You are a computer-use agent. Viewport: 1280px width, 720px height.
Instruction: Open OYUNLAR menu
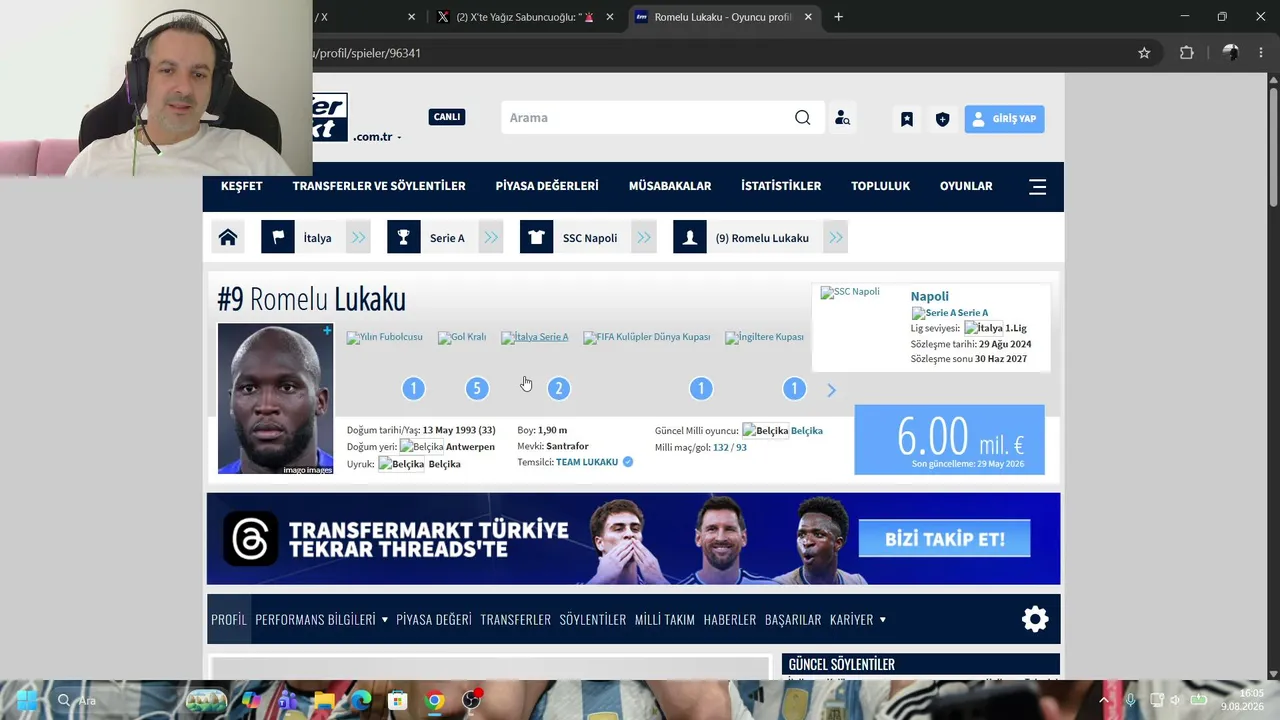tap(966, 186)
